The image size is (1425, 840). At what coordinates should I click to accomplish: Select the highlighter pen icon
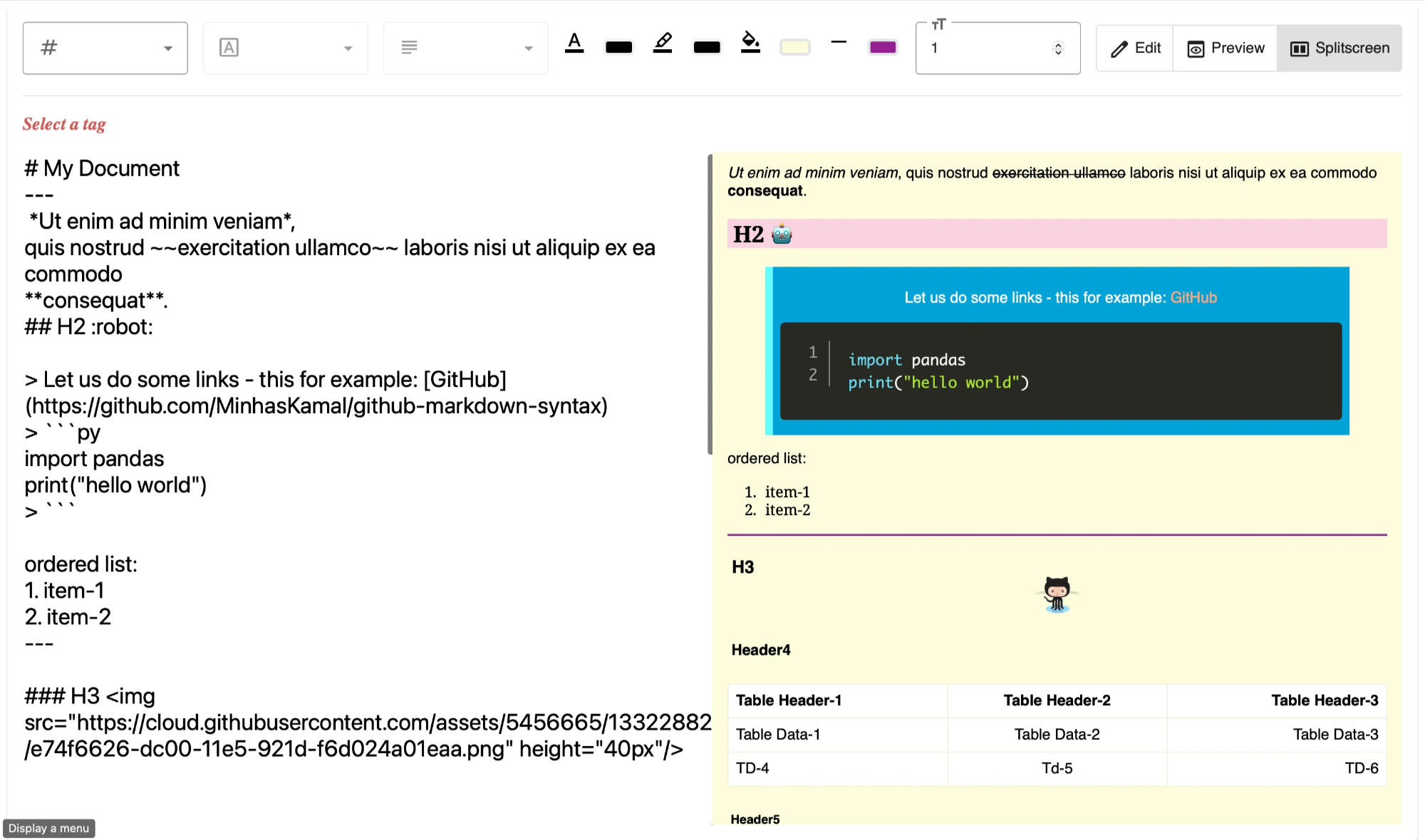coord(663,44)
